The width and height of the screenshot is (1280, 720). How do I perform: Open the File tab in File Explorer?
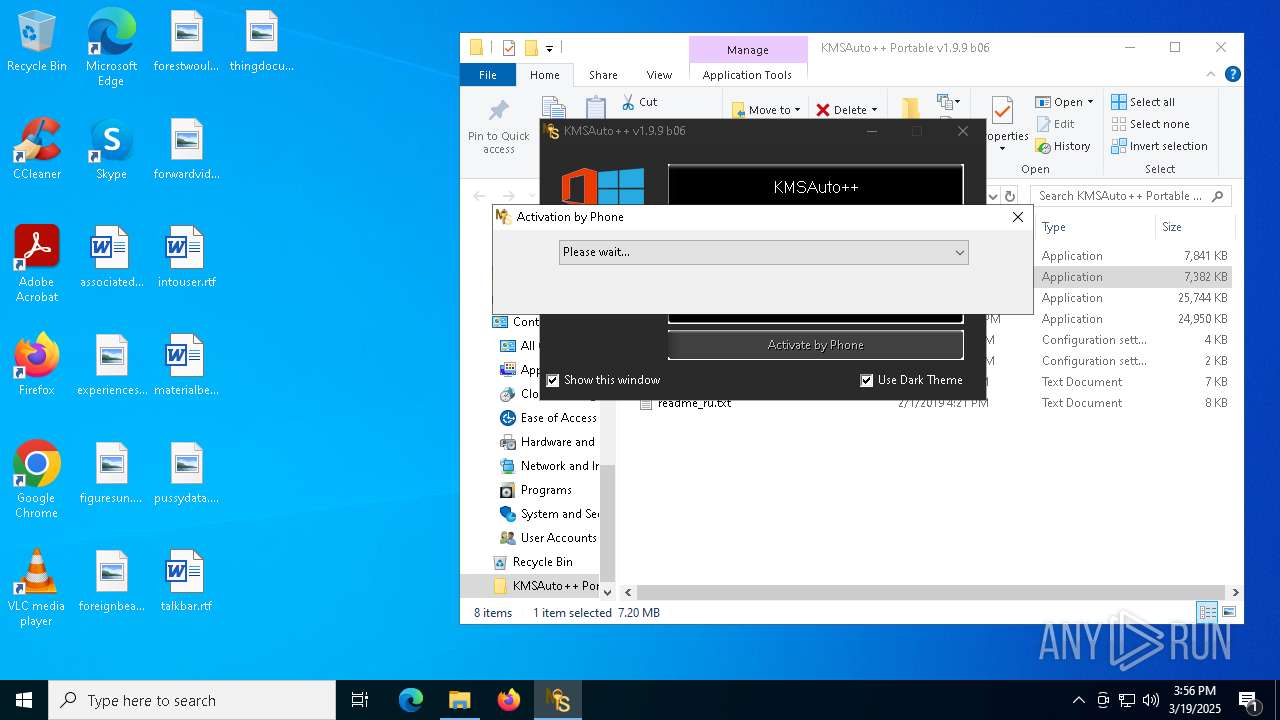(488, 75)
